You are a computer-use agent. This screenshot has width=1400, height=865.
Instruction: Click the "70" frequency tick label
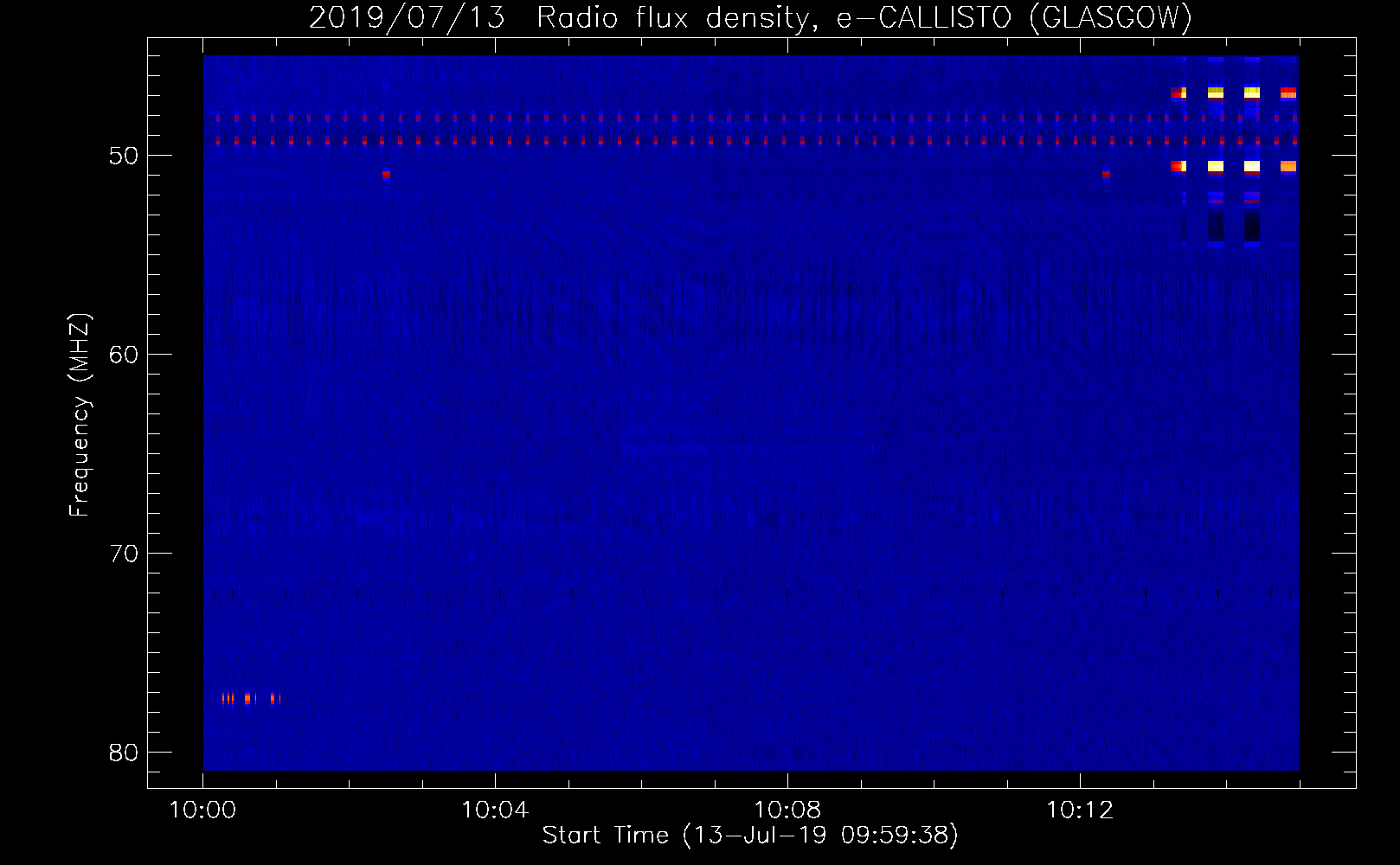[x=124, y=554]
